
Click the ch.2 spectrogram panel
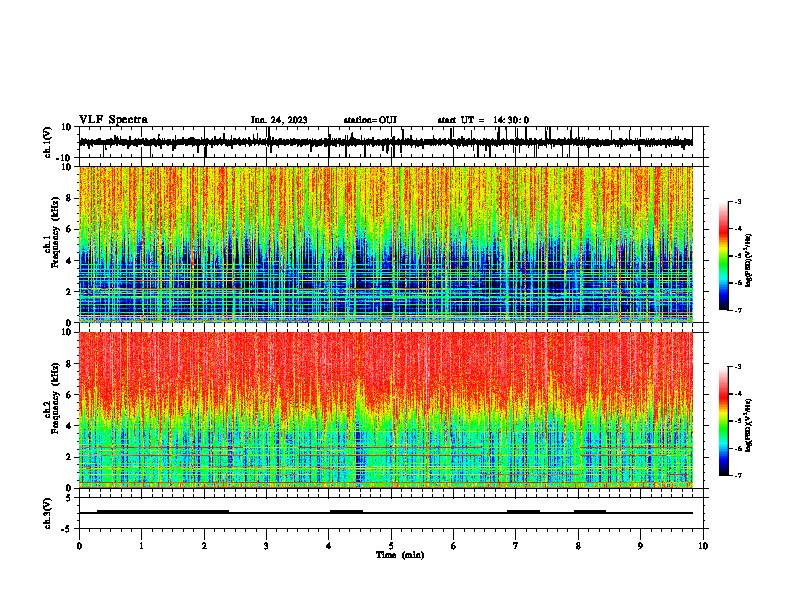click(x=385, y=410)
